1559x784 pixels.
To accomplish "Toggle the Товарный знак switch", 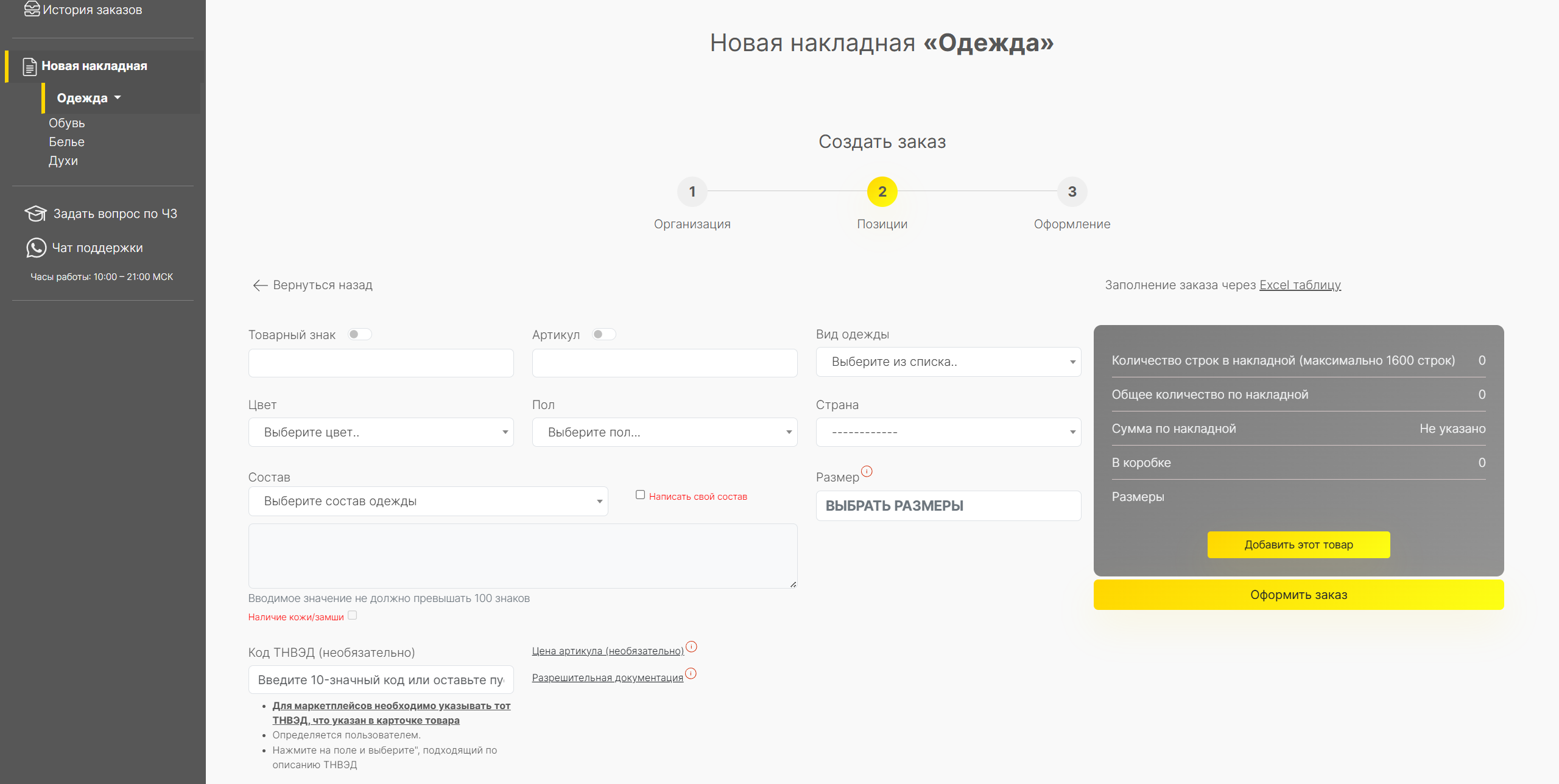I will tap(359, 334).
